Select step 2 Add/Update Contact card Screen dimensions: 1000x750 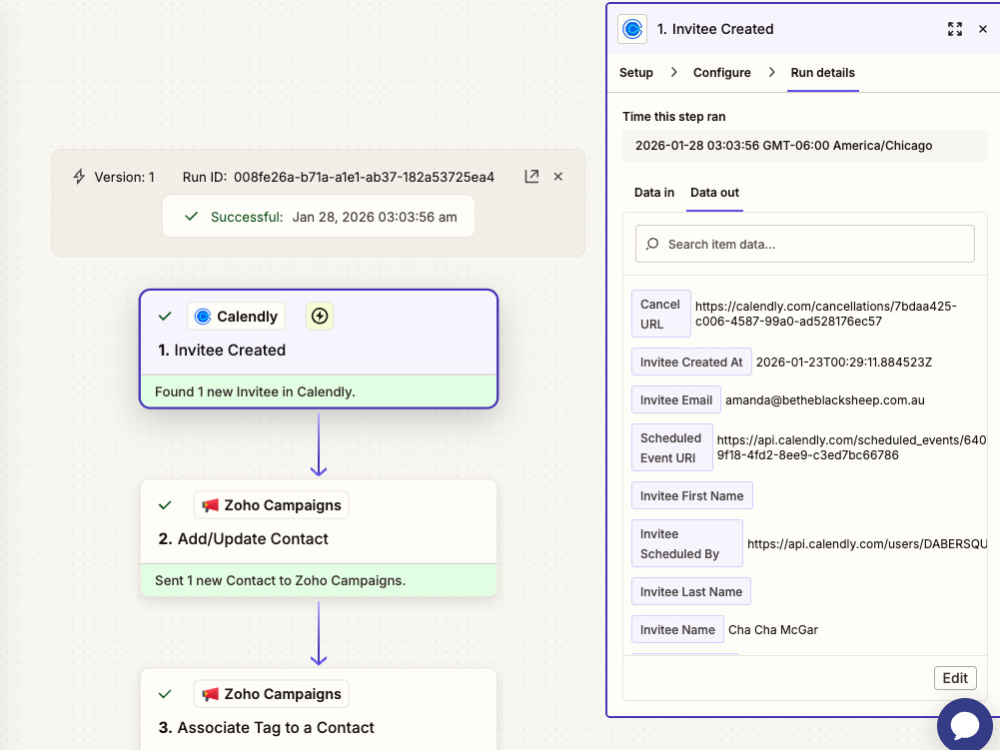click(318, 538)
